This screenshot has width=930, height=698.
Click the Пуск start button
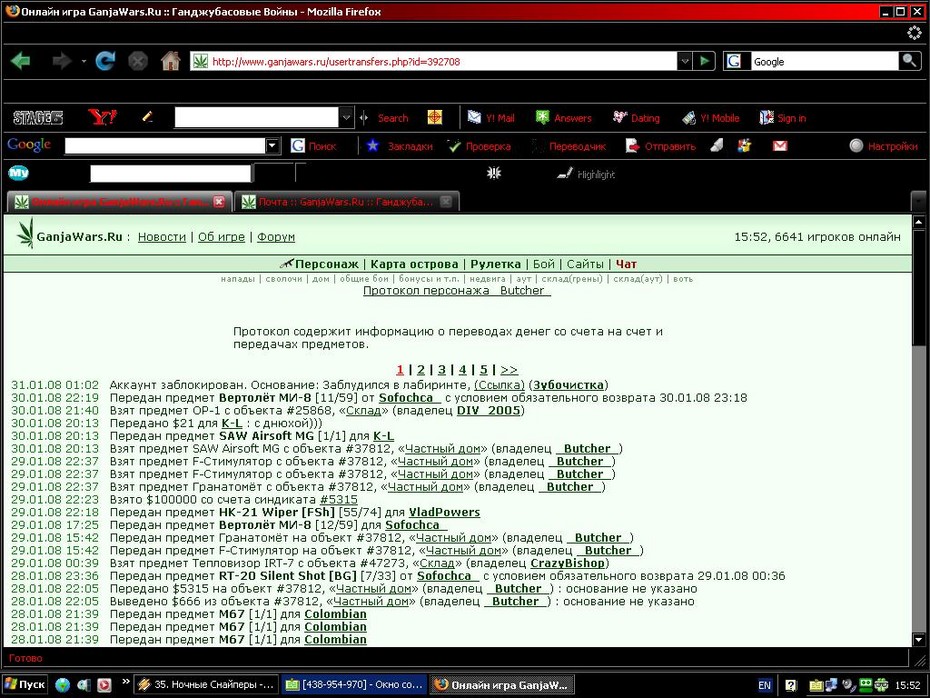pyautogui.click(x=25, y=684)
